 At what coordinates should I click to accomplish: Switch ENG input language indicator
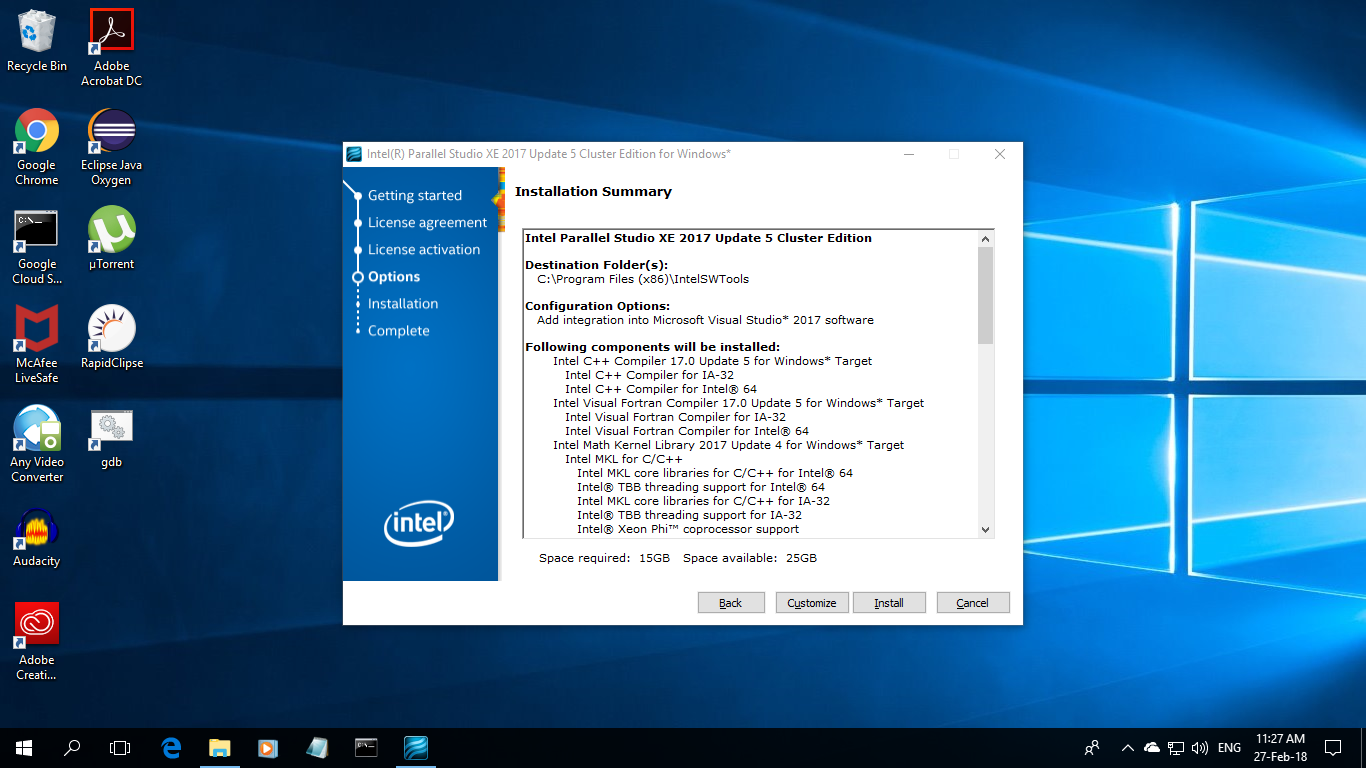click(1230, 747)
